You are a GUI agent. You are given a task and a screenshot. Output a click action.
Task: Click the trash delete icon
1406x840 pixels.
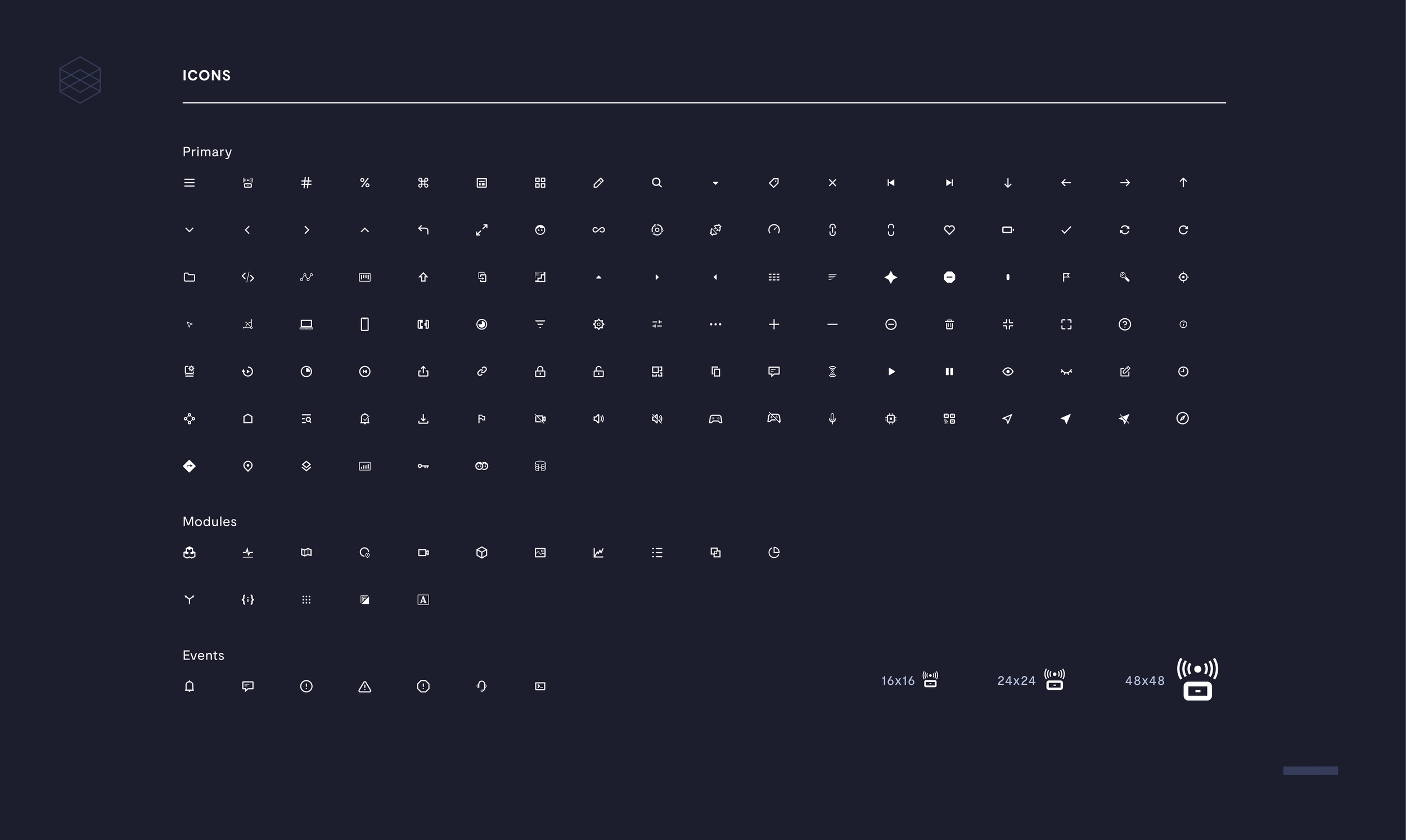[949, 324]
